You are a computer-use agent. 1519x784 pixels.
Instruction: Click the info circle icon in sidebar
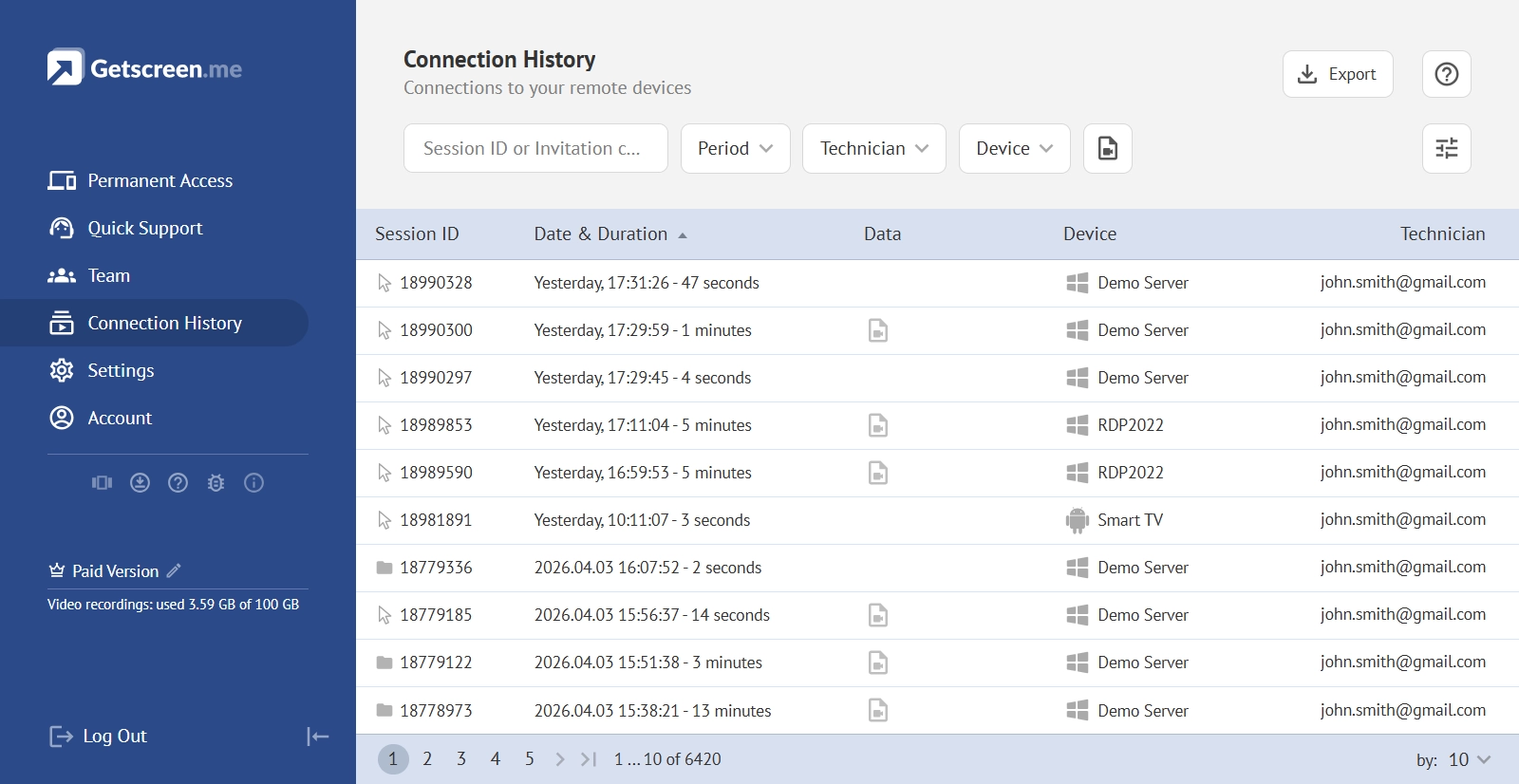[x=253, y=483]
